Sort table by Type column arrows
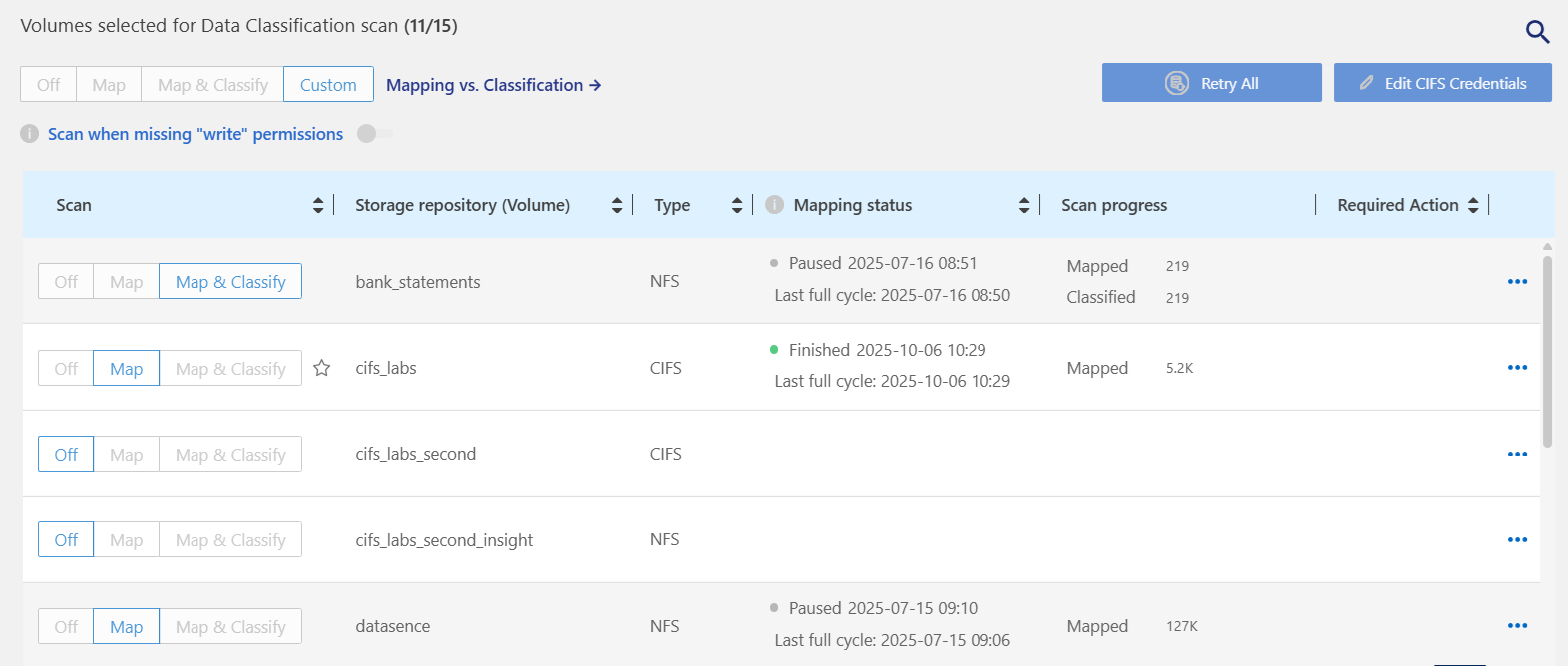Viewport: 1568px width, 670px height. click(737, 205)
